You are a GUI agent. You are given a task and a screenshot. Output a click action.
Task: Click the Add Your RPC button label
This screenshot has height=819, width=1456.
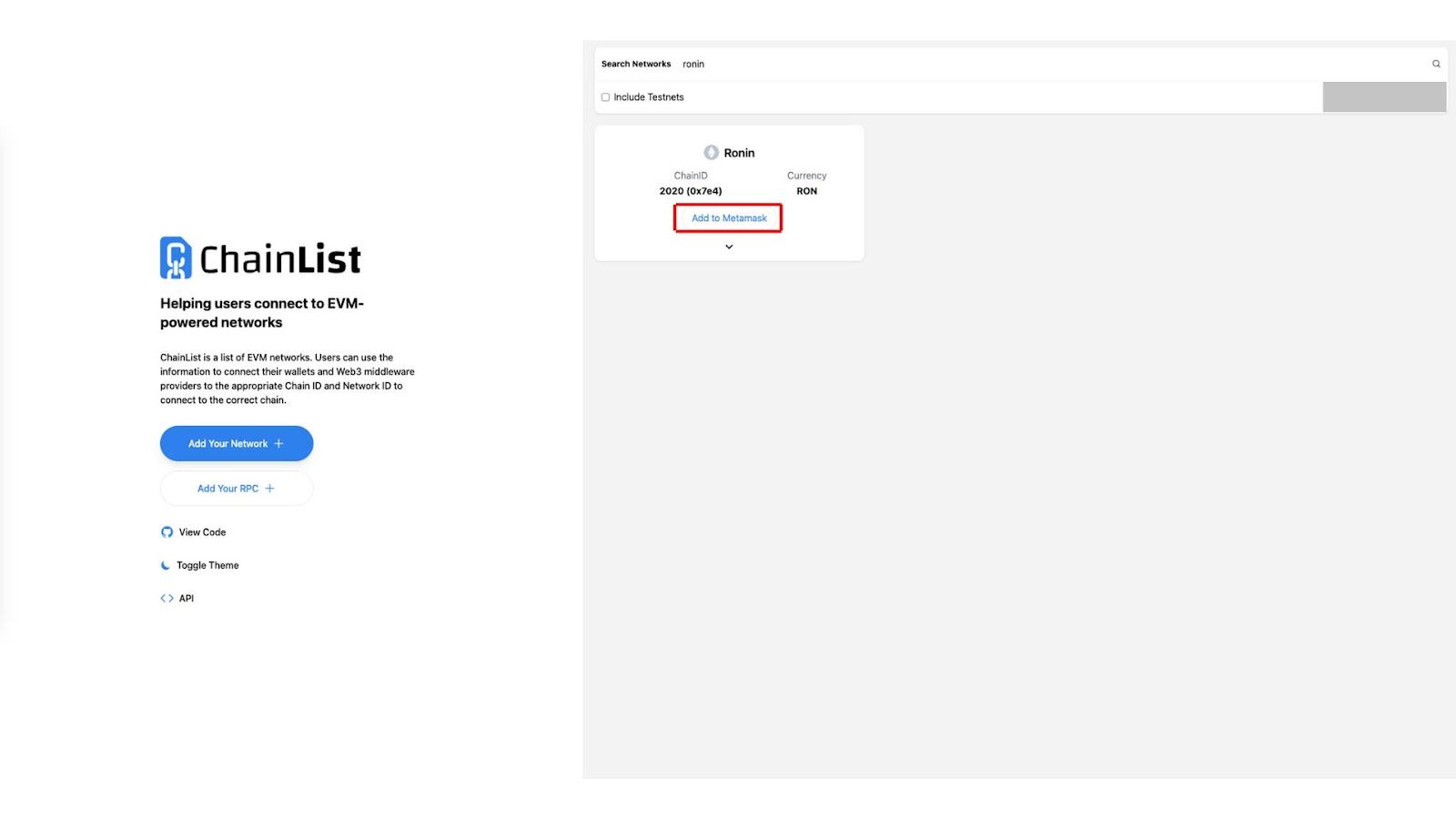click(x=227, y=489)
